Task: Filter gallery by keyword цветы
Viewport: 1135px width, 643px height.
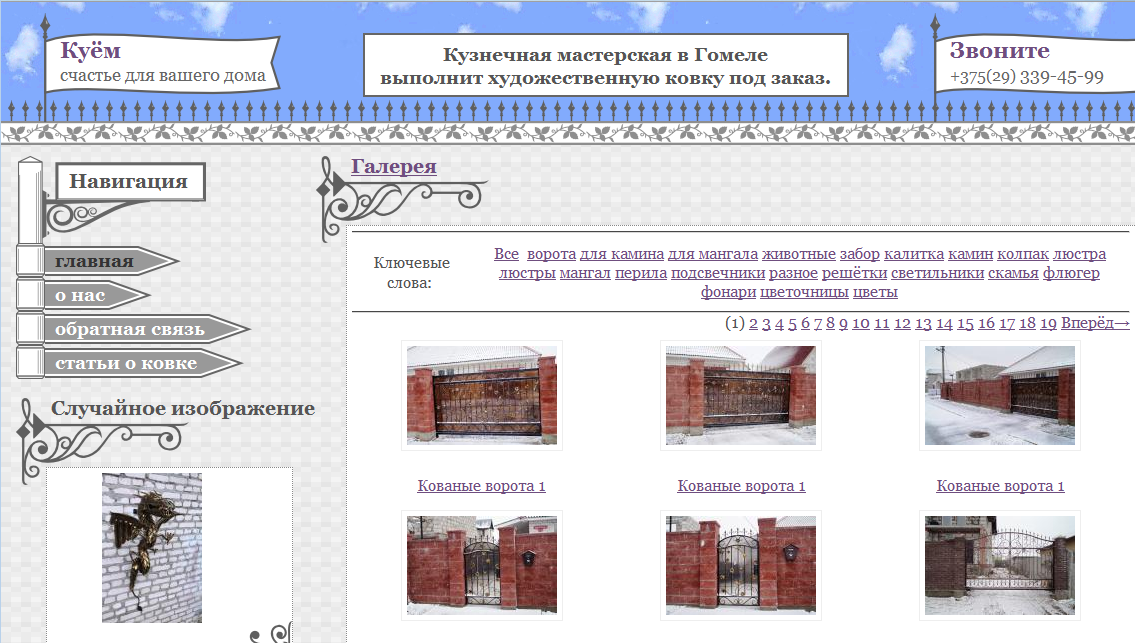Action: point(875,292)
